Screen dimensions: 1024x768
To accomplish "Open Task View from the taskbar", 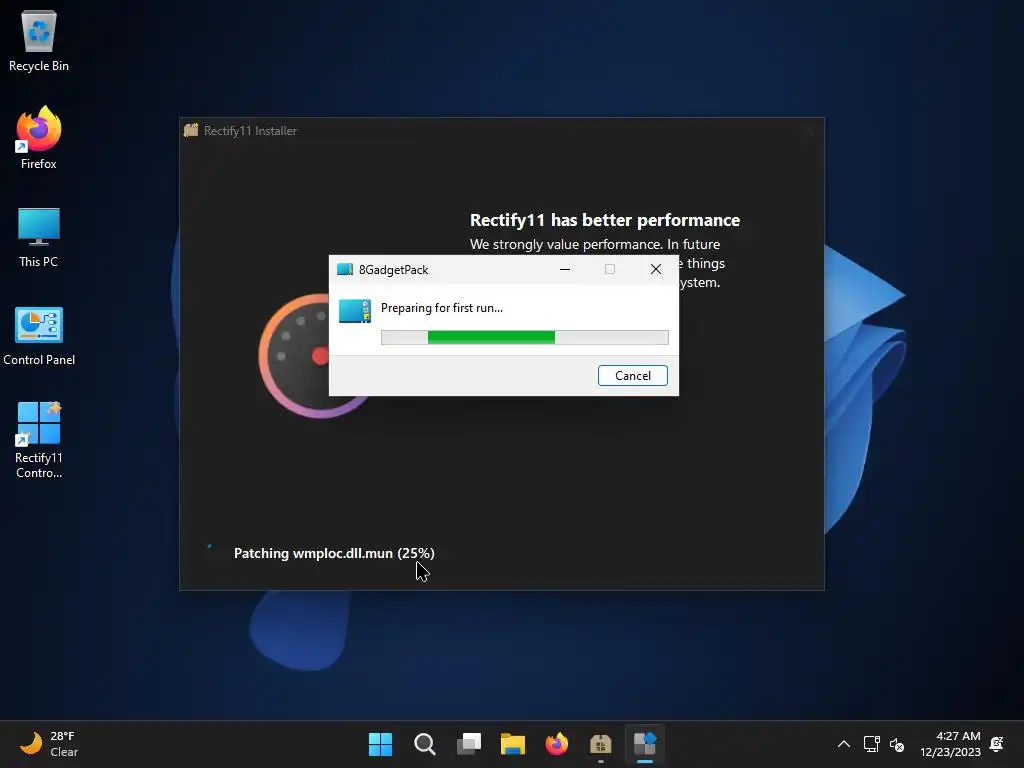I will coord(469,744).
